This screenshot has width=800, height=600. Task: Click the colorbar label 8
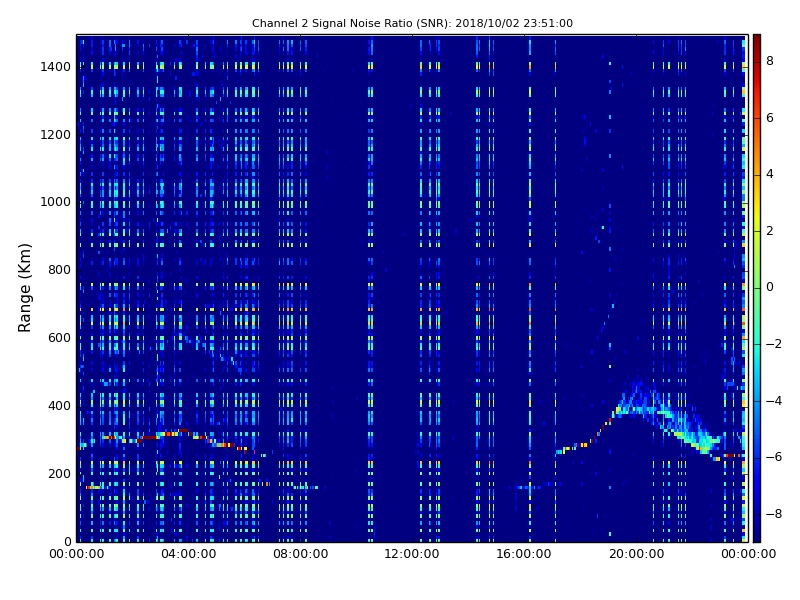(x=770, y=61)
